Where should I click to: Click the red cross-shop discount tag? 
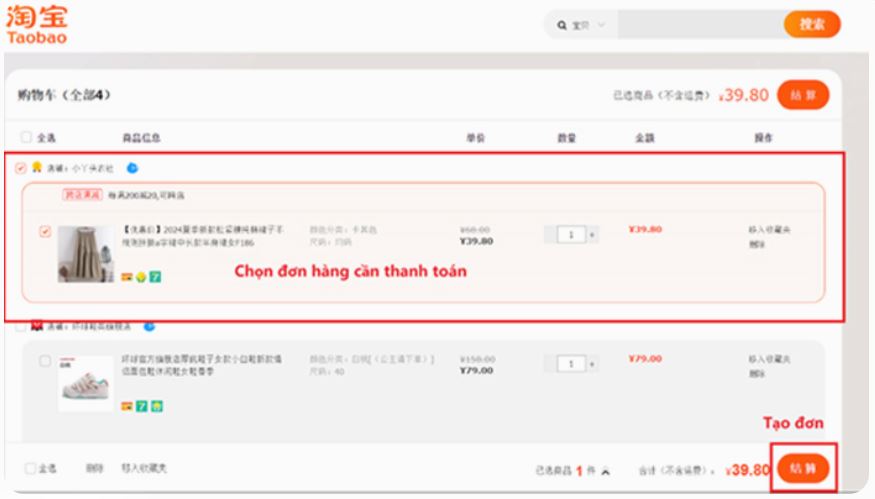point(82,195)
